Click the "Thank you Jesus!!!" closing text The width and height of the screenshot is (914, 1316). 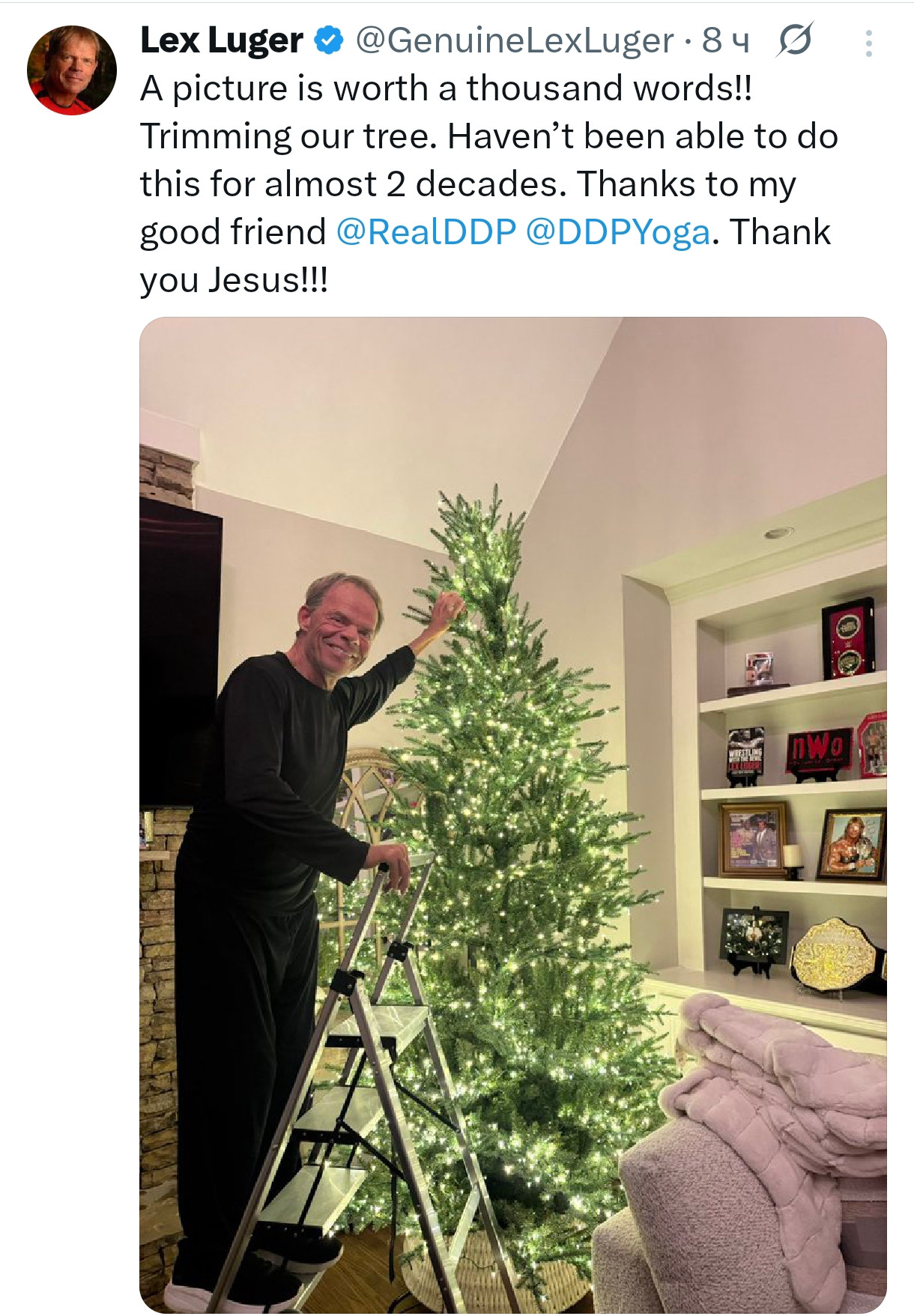234,280
